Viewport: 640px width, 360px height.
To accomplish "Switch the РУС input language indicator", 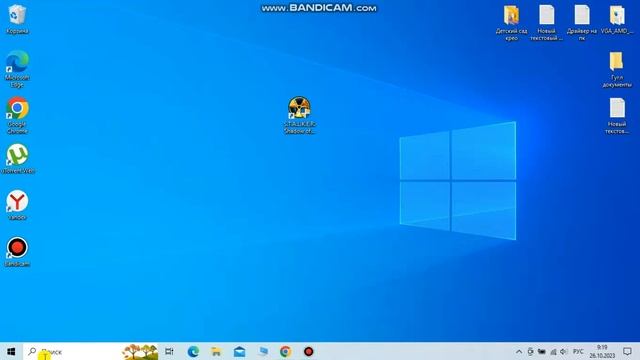I will pos(578,351).
